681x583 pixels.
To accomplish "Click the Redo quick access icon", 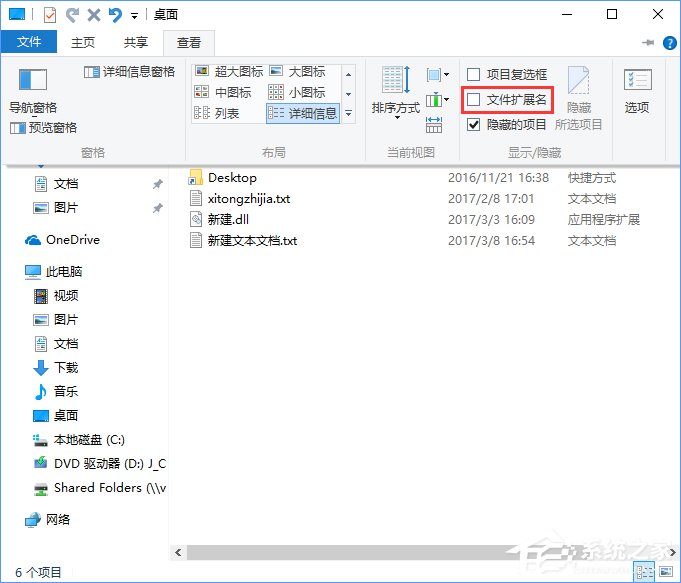I will (x=72, y=15).
